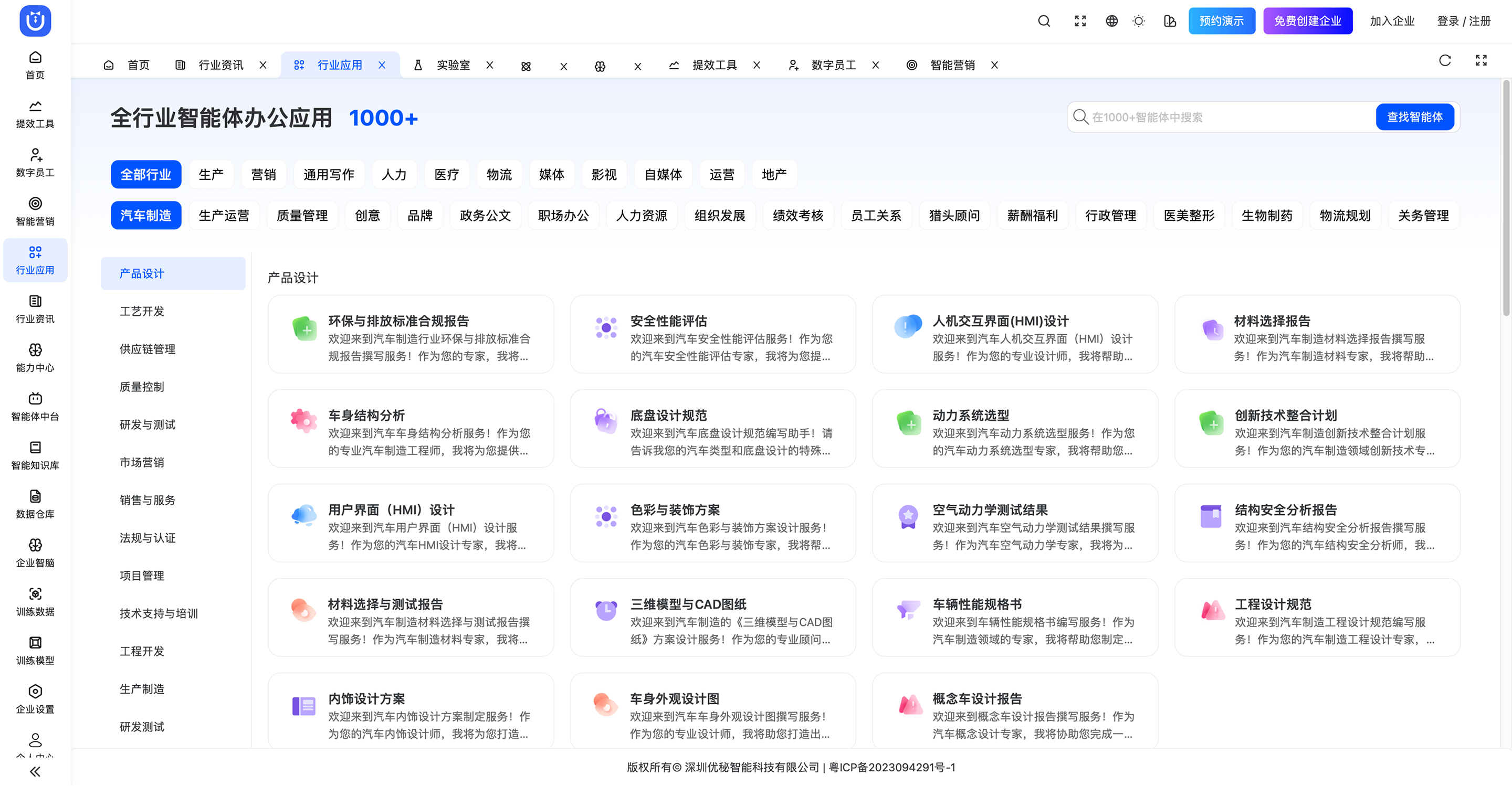Click the search magnifier icon in top bar
This screenshot has height=786, width=1512.
click(1044, 21)
